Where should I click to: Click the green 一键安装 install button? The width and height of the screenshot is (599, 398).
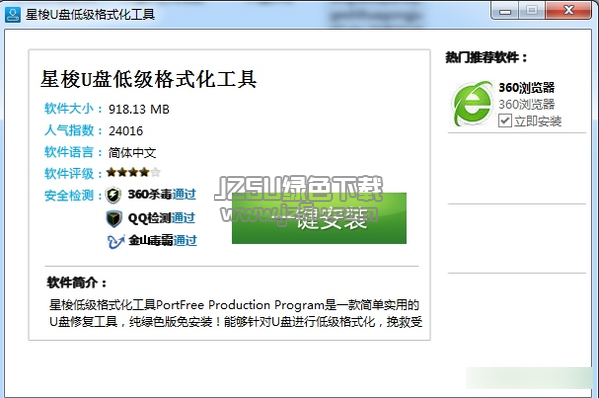pyautogui.click(x=319, y=218)
